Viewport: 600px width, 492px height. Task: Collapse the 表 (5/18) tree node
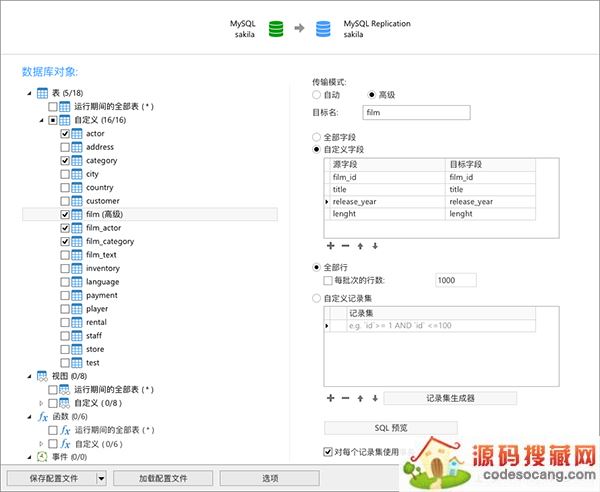28,93
